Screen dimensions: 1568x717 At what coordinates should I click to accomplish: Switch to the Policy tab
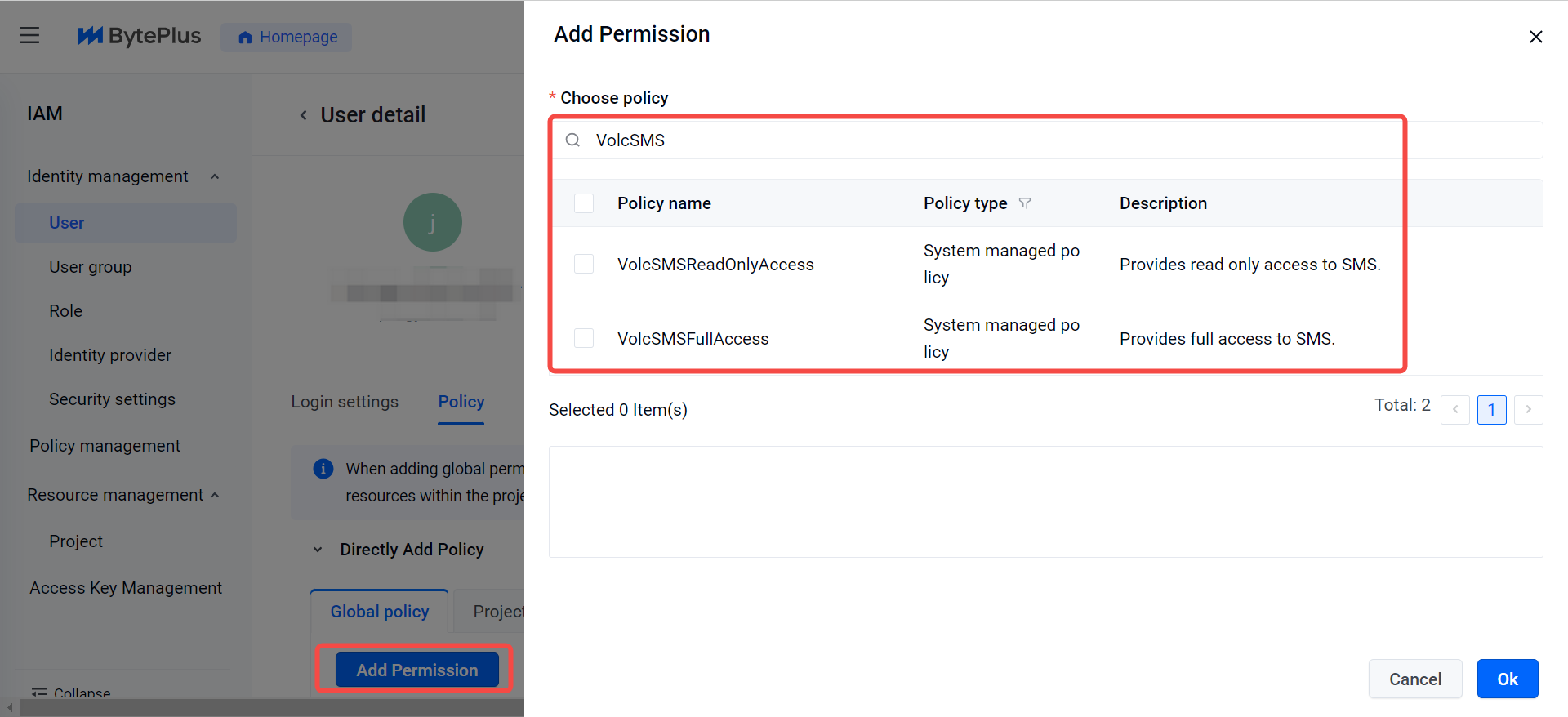click(x=461, y=402)
